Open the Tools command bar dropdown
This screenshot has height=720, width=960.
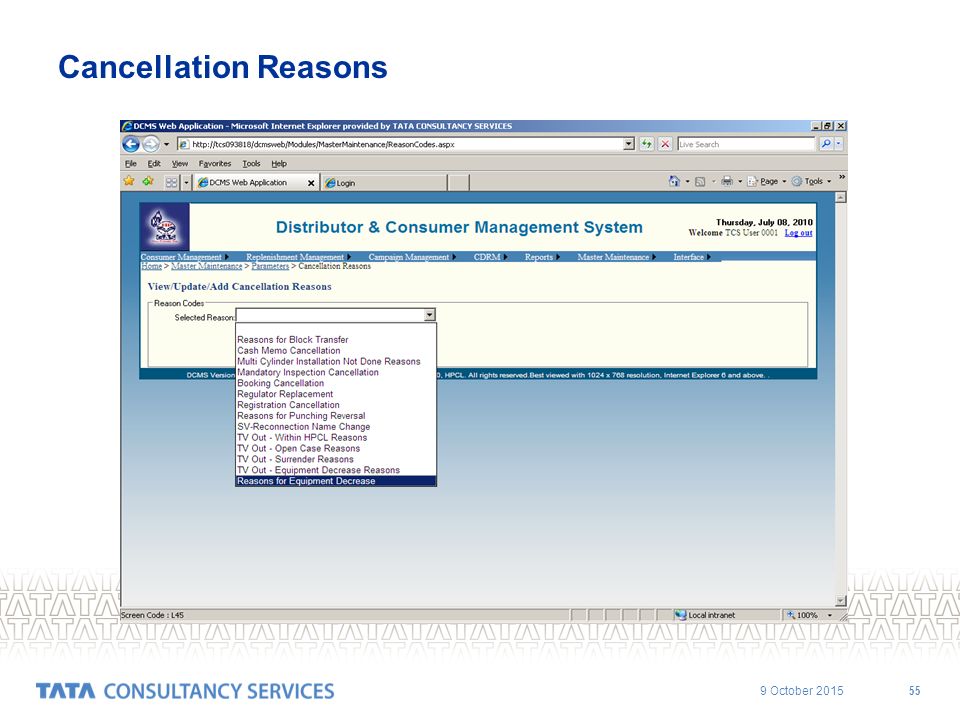coord(812,181)
